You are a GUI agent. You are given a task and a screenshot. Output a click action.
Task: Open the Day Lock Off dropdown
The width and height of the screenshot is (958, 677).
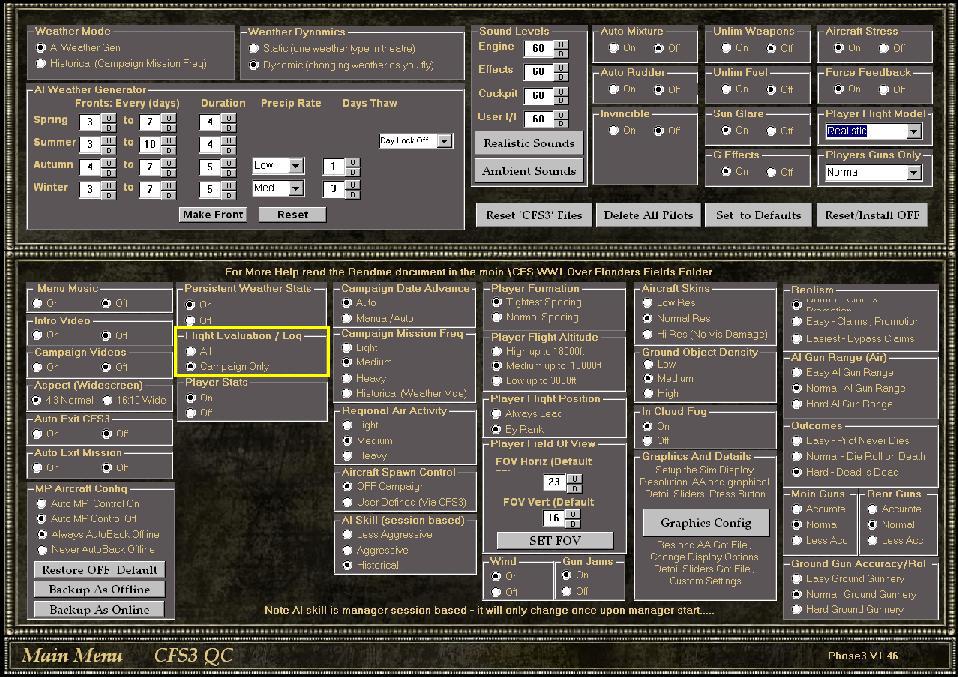(x=445, y=141)
